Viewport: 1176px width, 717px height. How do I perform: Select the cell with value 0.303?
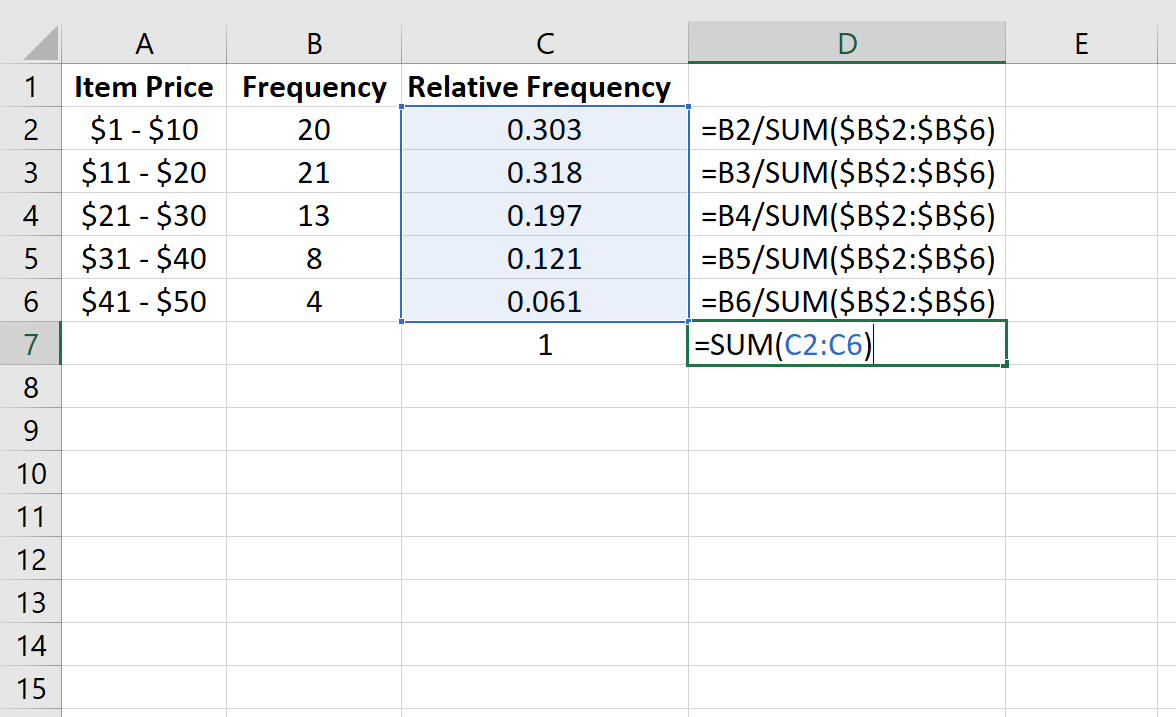544,129
